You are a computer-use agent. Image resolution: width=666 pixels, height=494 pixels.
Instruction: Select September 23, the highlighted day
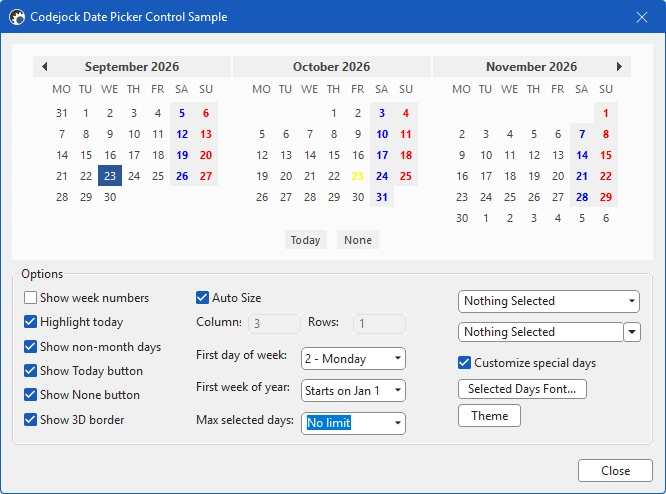110,176
